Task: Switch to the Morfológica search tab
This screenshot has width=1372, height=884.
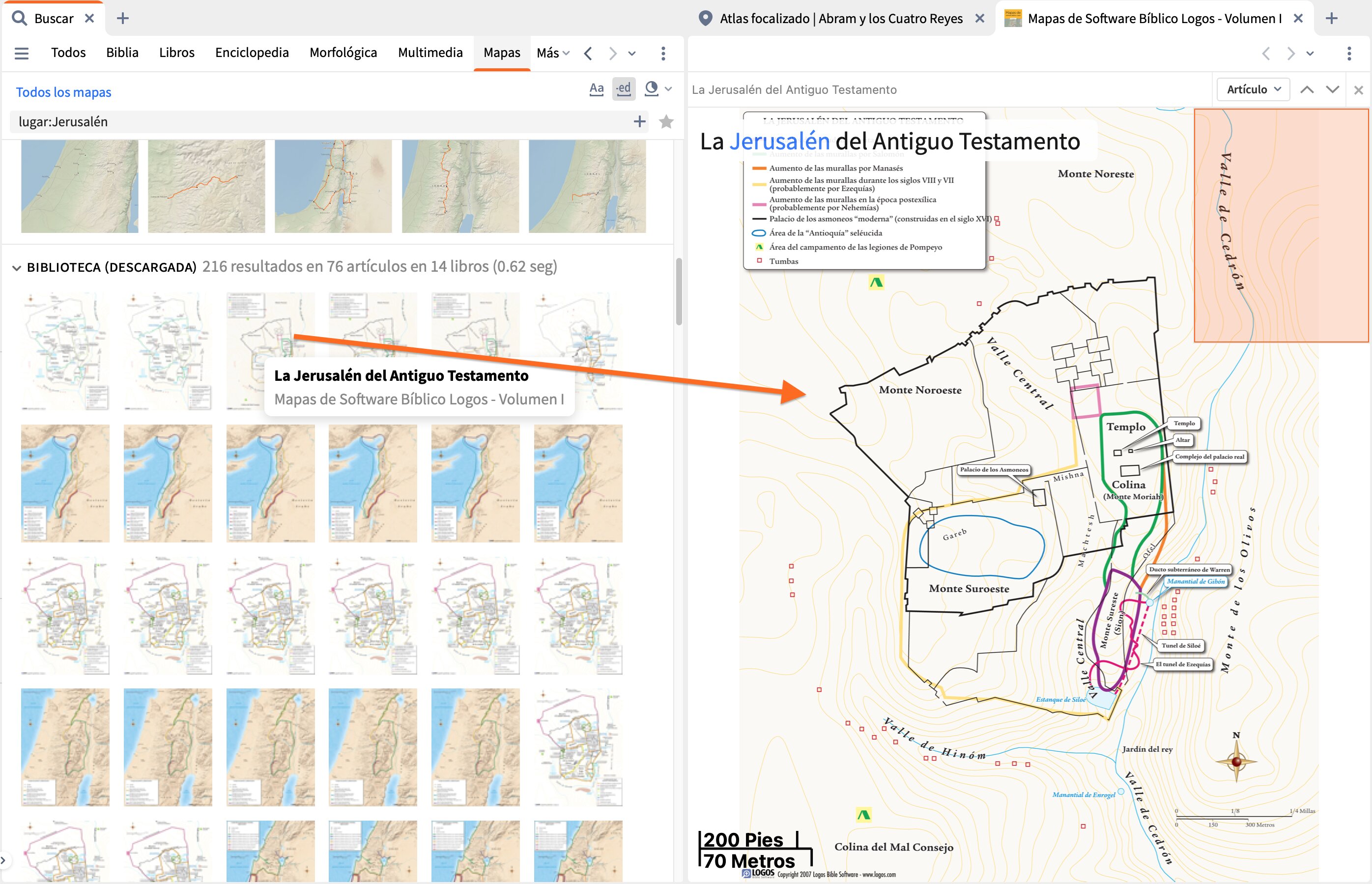Action: [343, 53]
